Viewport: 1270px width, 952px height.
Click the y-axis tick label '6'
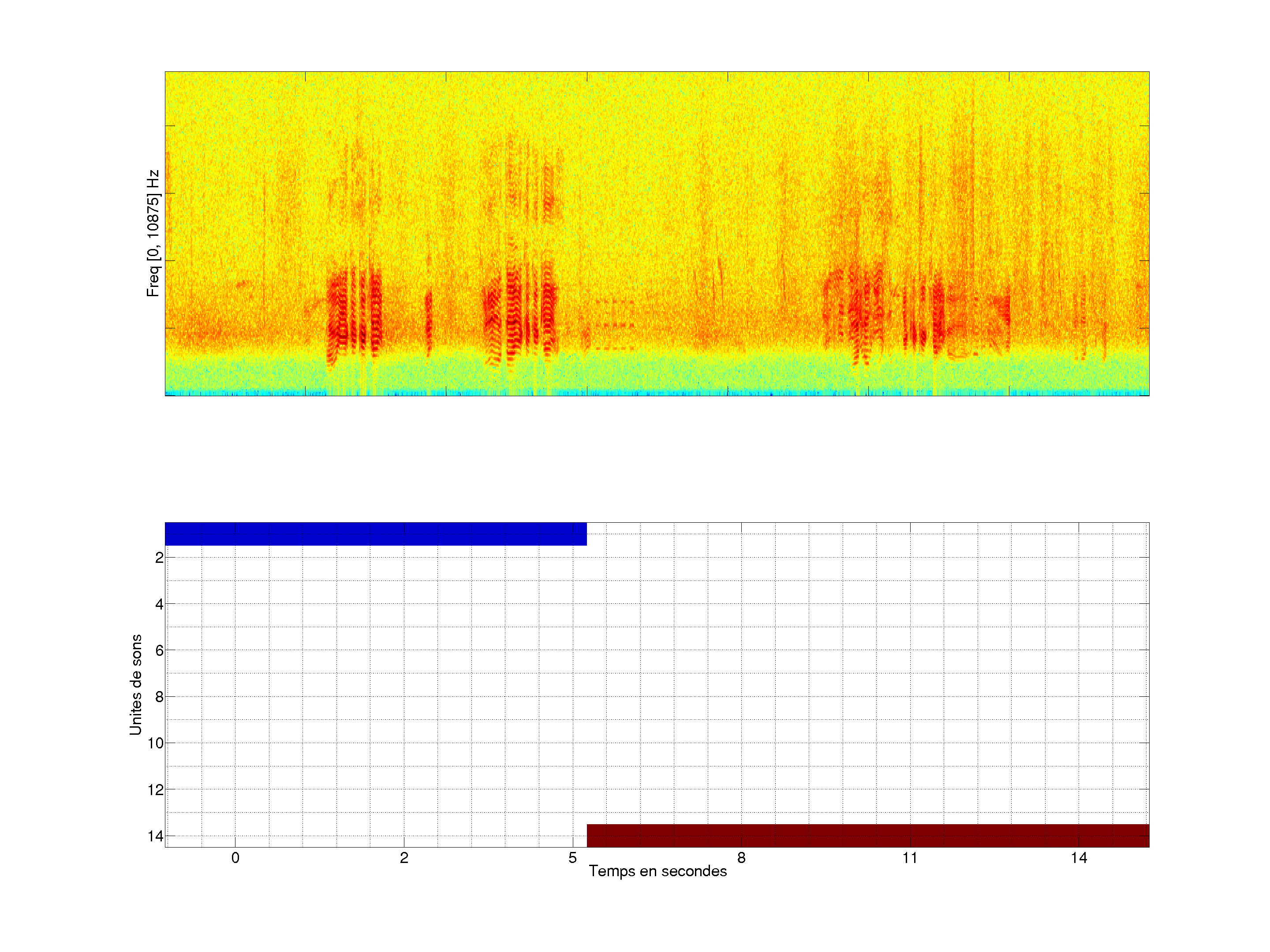click(x=159, y=651)
